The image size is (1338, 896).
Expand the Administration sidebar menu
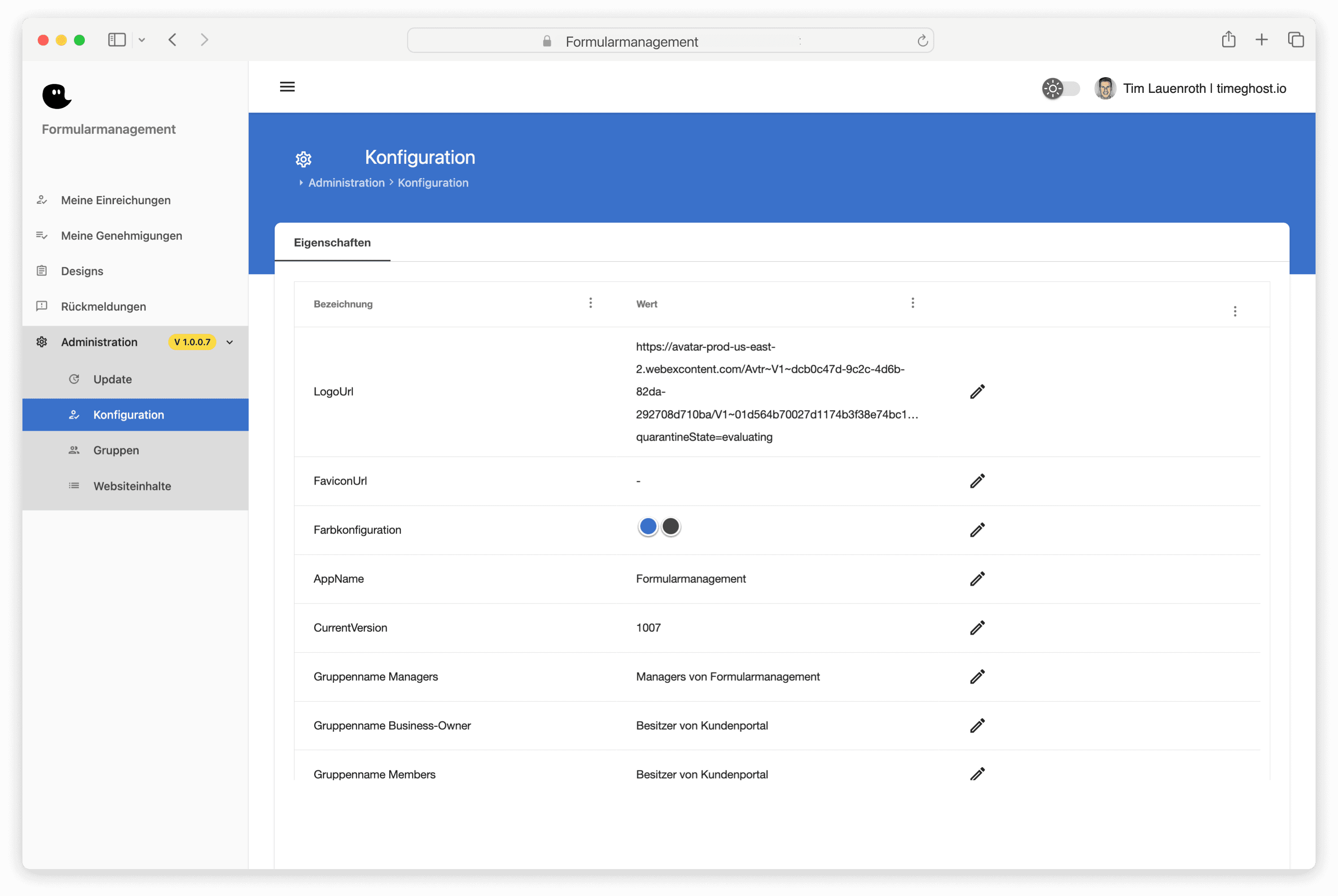(228, 342)
